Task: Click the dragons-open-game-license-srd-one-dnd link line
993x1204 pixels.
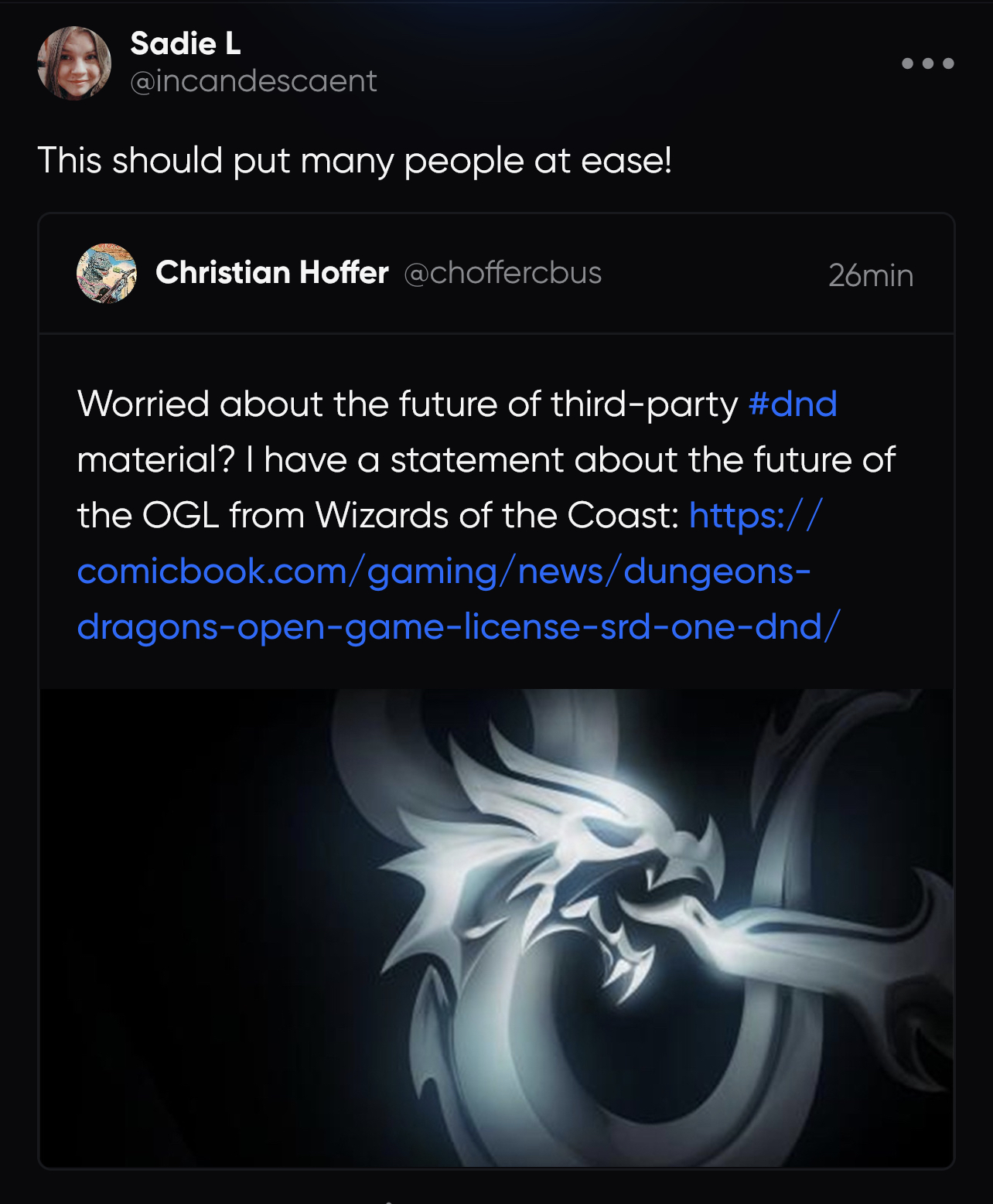Action: tap(458, 627)
